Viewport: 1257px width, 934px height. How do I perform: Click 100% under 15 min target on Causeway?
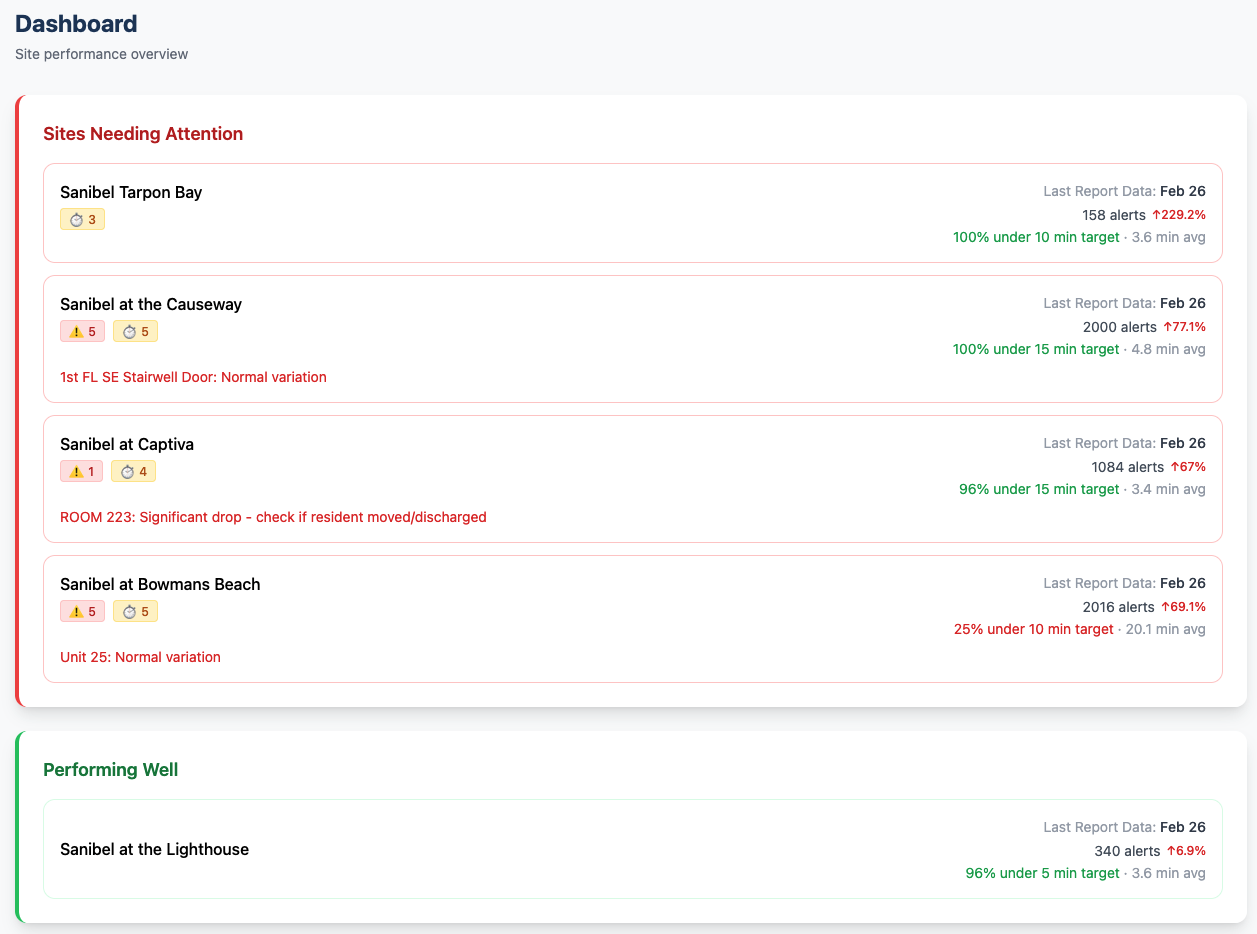pyautogui.click(x=1036, y=349)
